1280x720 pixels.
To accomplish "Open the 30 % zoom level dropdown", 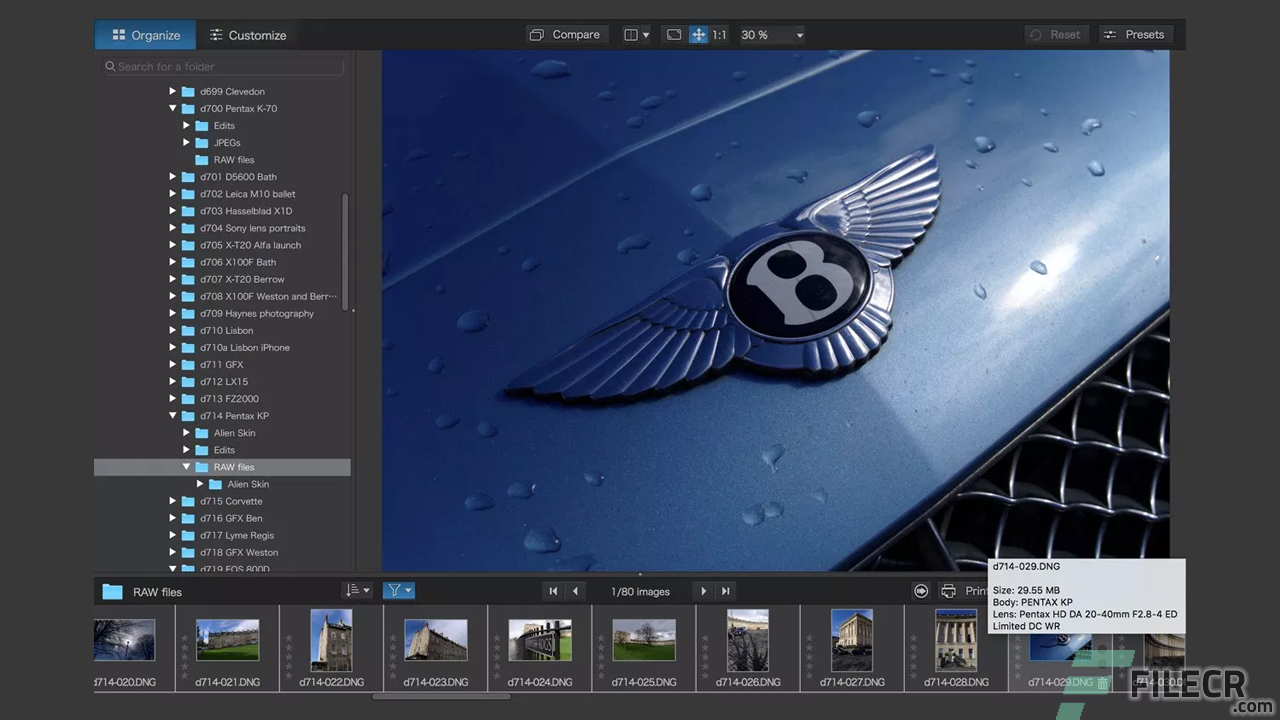I will [x=772, y=35].
